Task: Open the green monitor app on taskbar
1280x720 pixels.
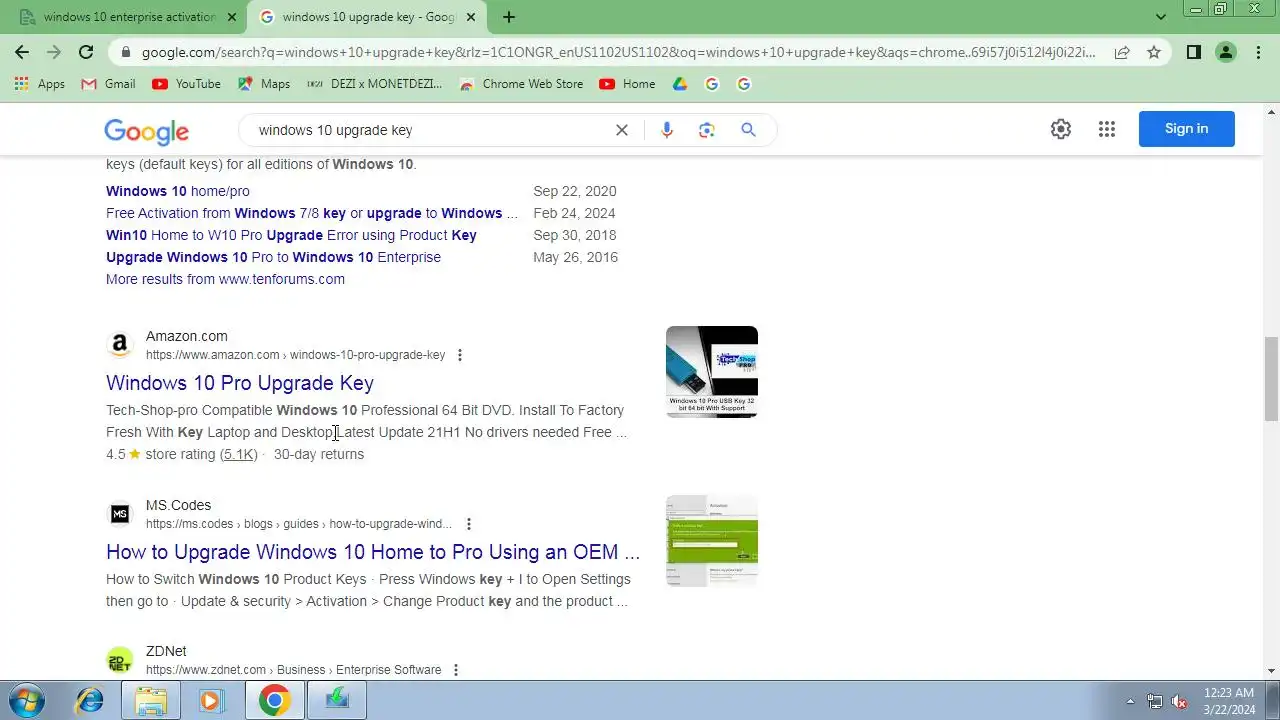Action: tap(337, 700)
